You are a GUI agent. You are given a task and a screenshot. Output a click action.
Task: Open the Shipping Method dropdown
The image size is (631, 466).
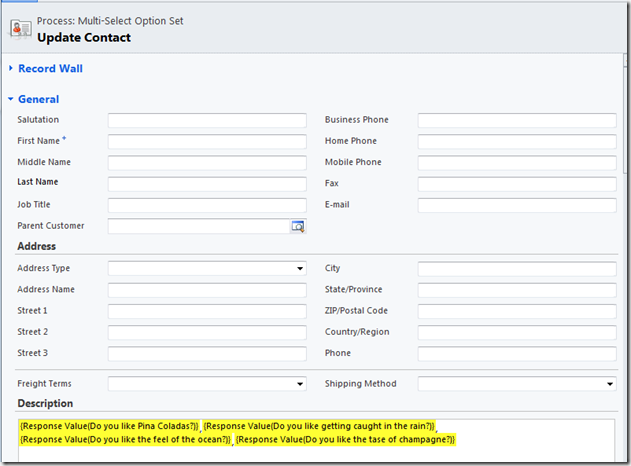click(x=517, y=384)
